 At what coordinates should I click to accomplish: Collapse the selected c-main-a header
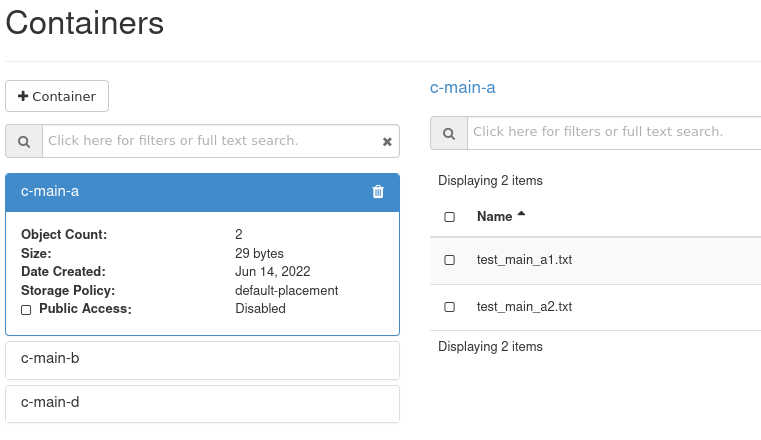click(x=50, y=191)
